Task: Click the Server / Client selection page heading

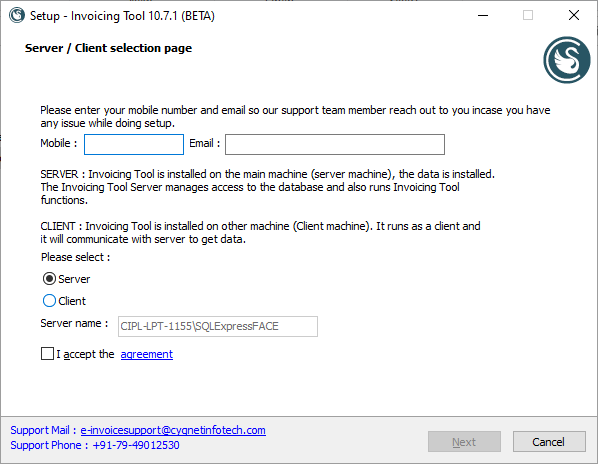Action: [108, 48]
